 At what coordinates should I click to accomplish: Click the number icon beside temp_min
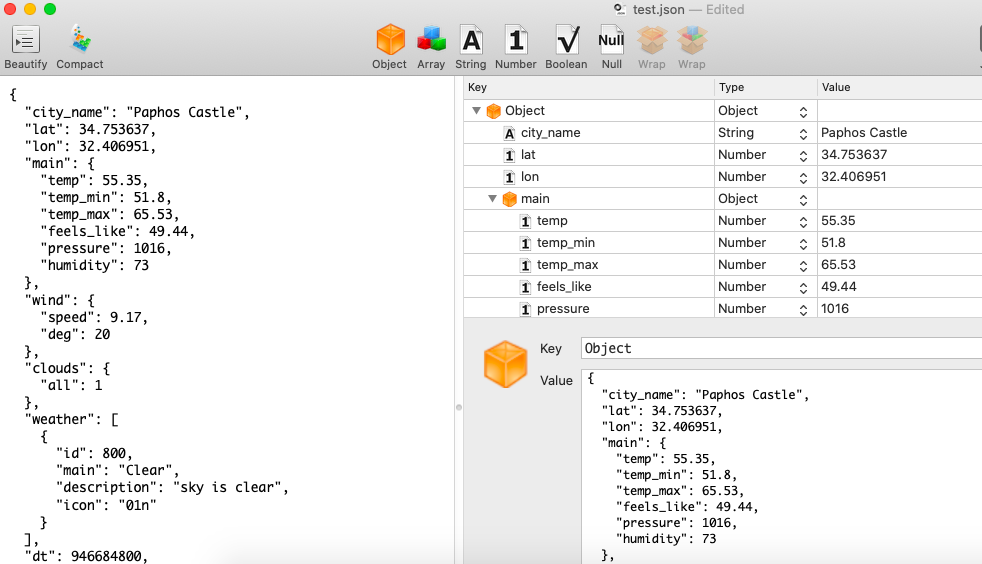[525, 243]
